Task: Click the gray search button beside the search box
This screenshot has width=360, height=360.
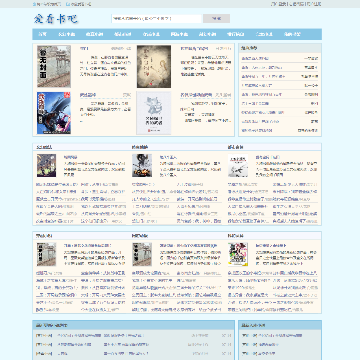Action: click(216, 19)
